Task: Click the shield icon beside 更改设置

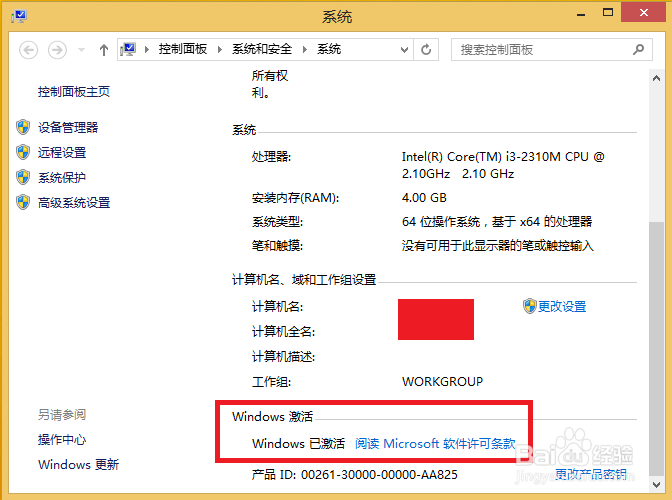Action: [530, 306]
